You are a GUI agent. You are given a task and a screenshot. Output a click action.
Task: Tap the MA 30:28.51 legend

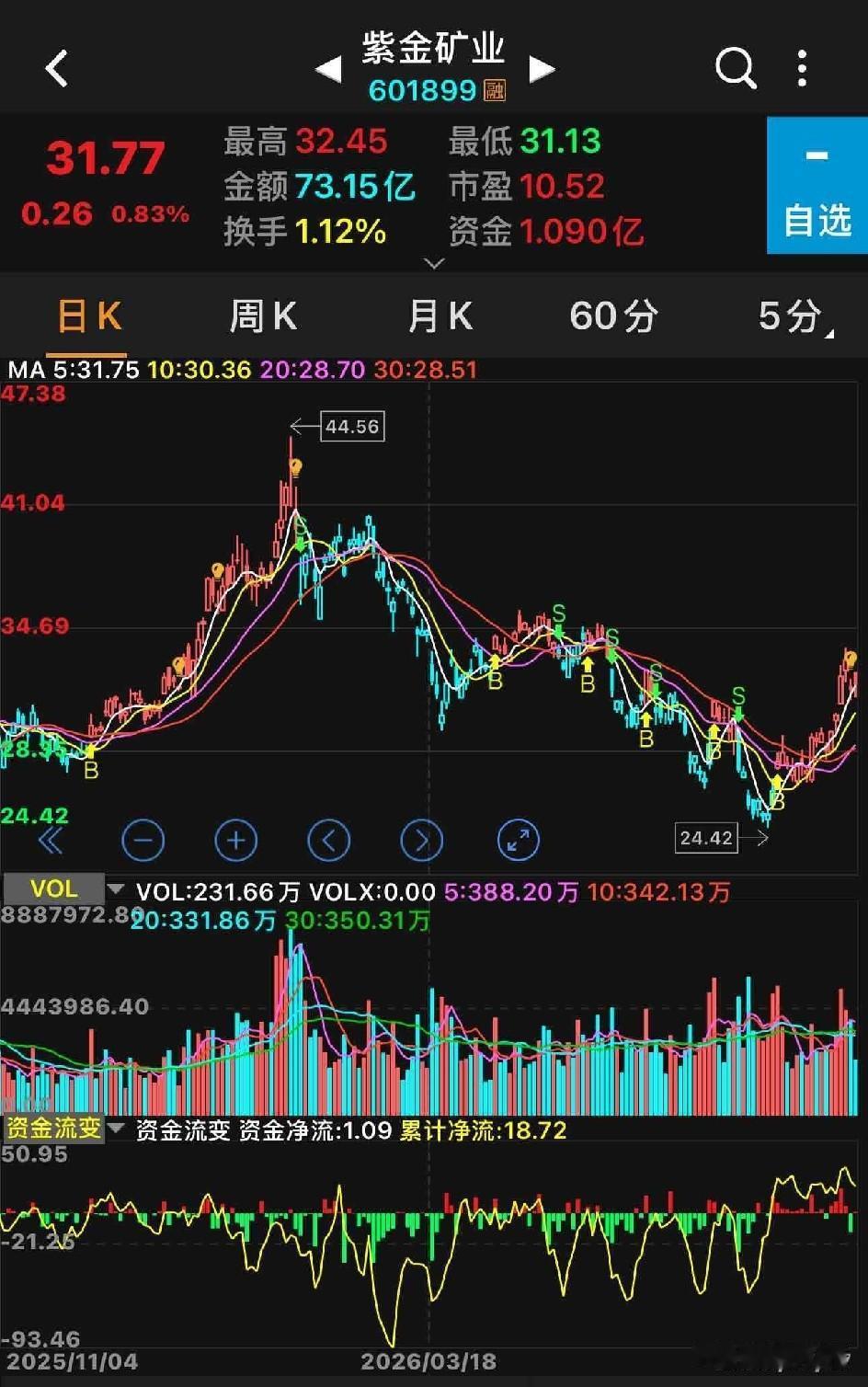pyautogui.click(x=426, y=370)
